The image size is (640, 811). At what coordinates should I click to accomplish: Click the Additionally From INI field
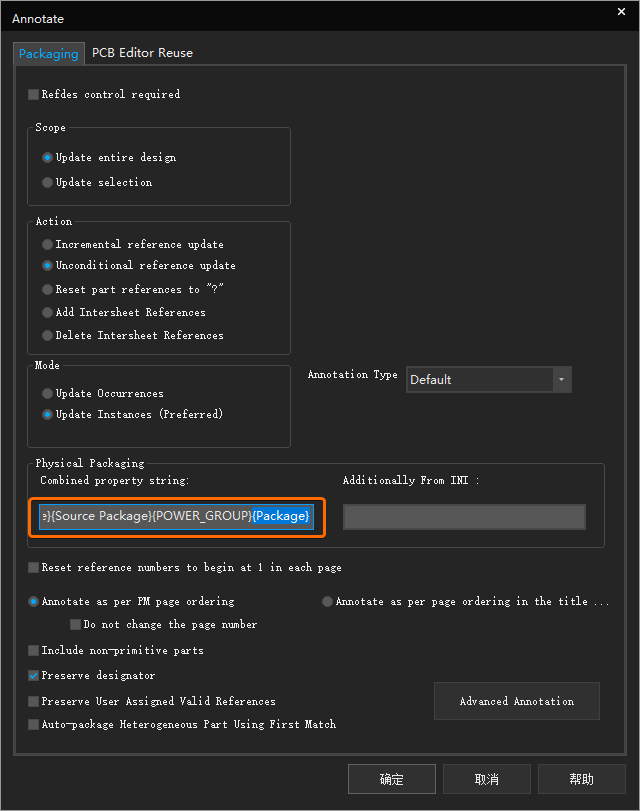tap(464, 517)
